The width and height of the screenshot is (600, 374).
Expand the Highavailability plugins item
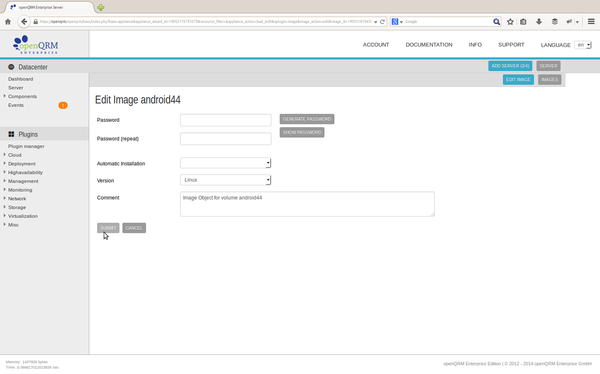(x=5, y=172)
